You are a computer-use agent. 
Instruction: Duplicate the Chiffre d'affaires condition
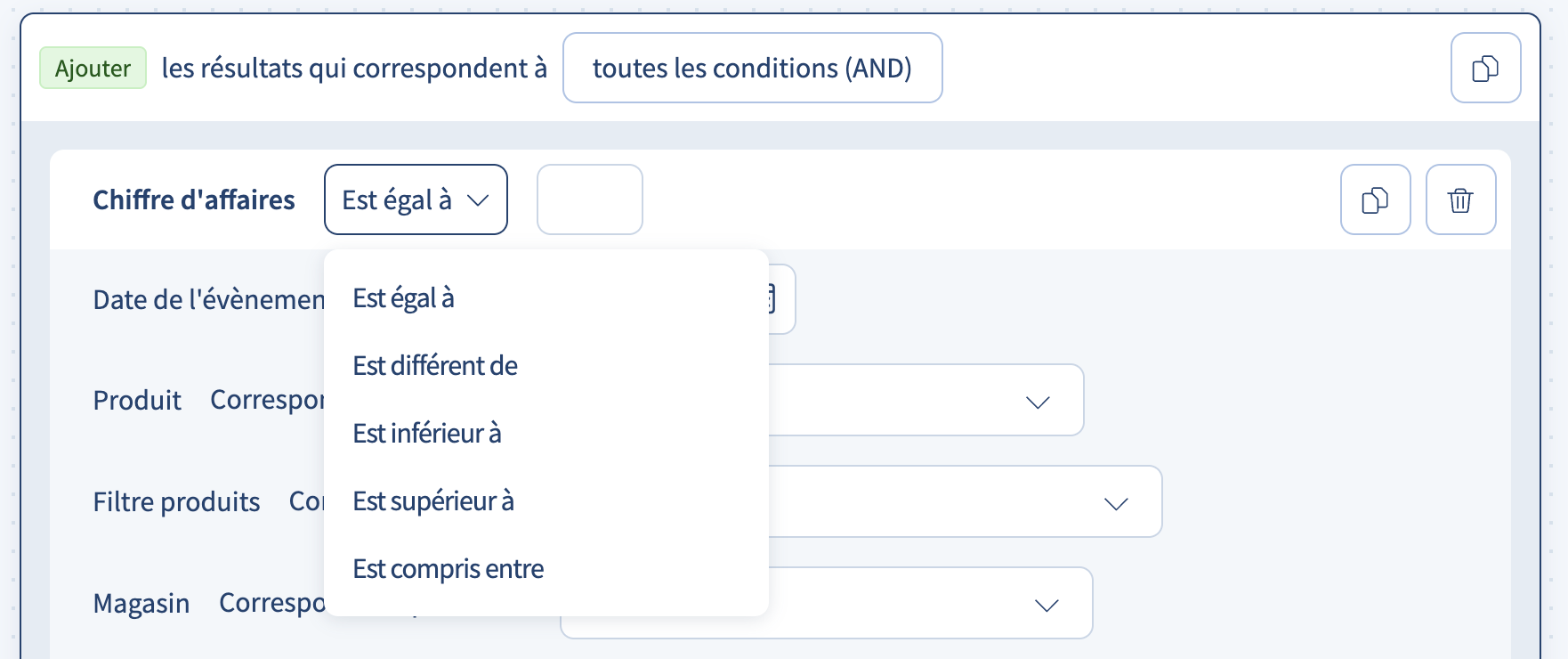[x=1375, y=199]
